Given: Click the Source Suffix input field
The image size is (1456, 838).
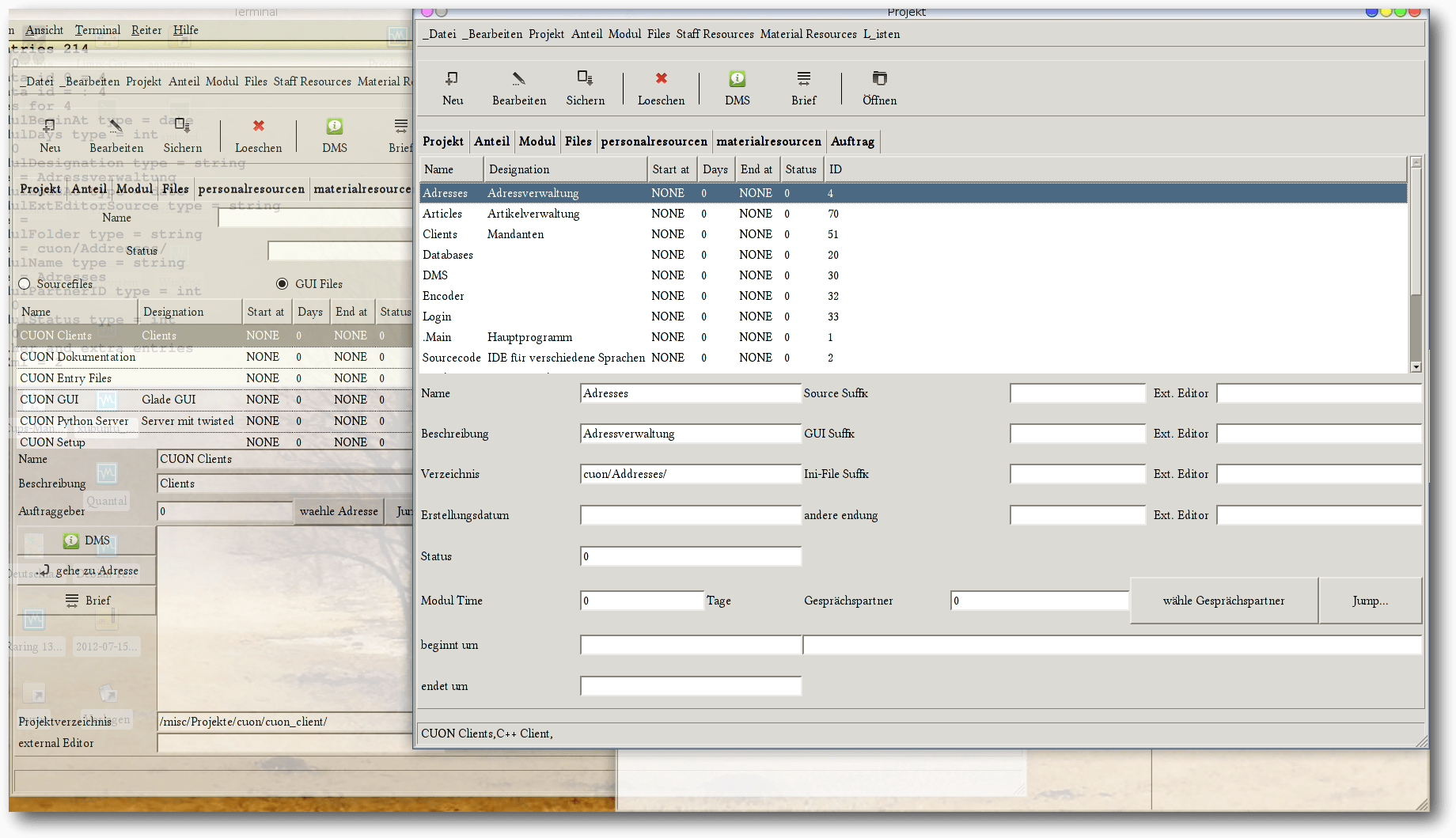Looking at the screenshot, I should point(1077,393).
